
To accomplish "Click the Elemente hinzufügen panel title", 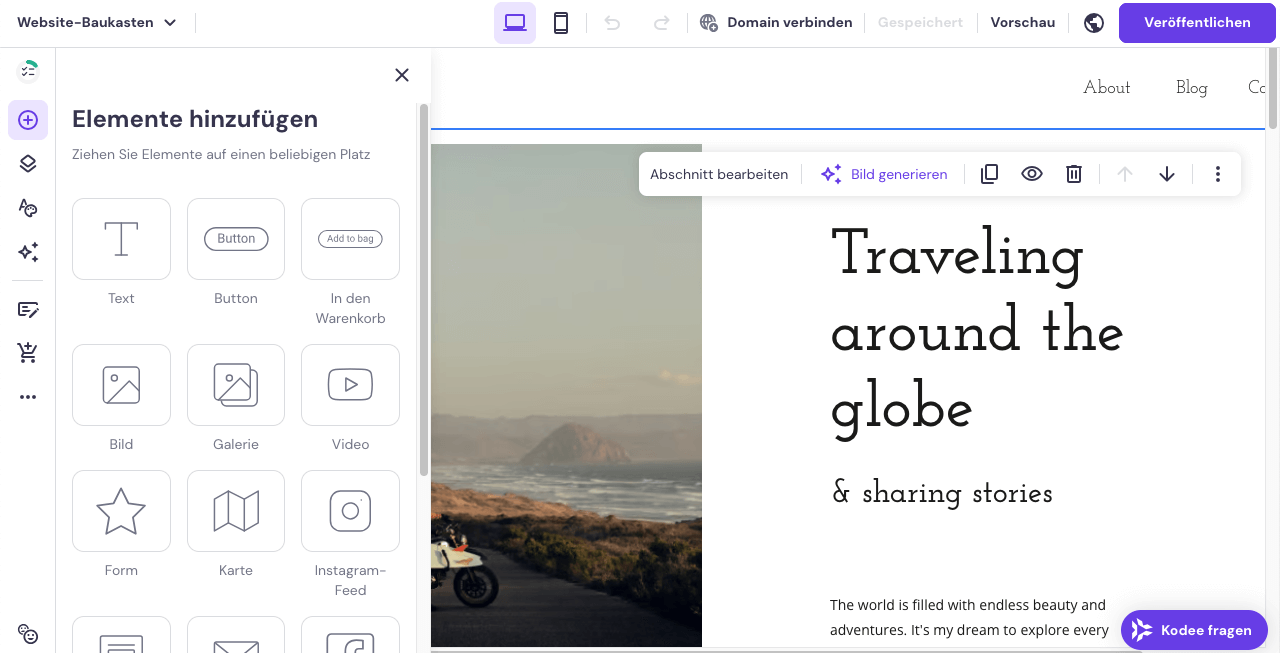I will click(195, 119).
